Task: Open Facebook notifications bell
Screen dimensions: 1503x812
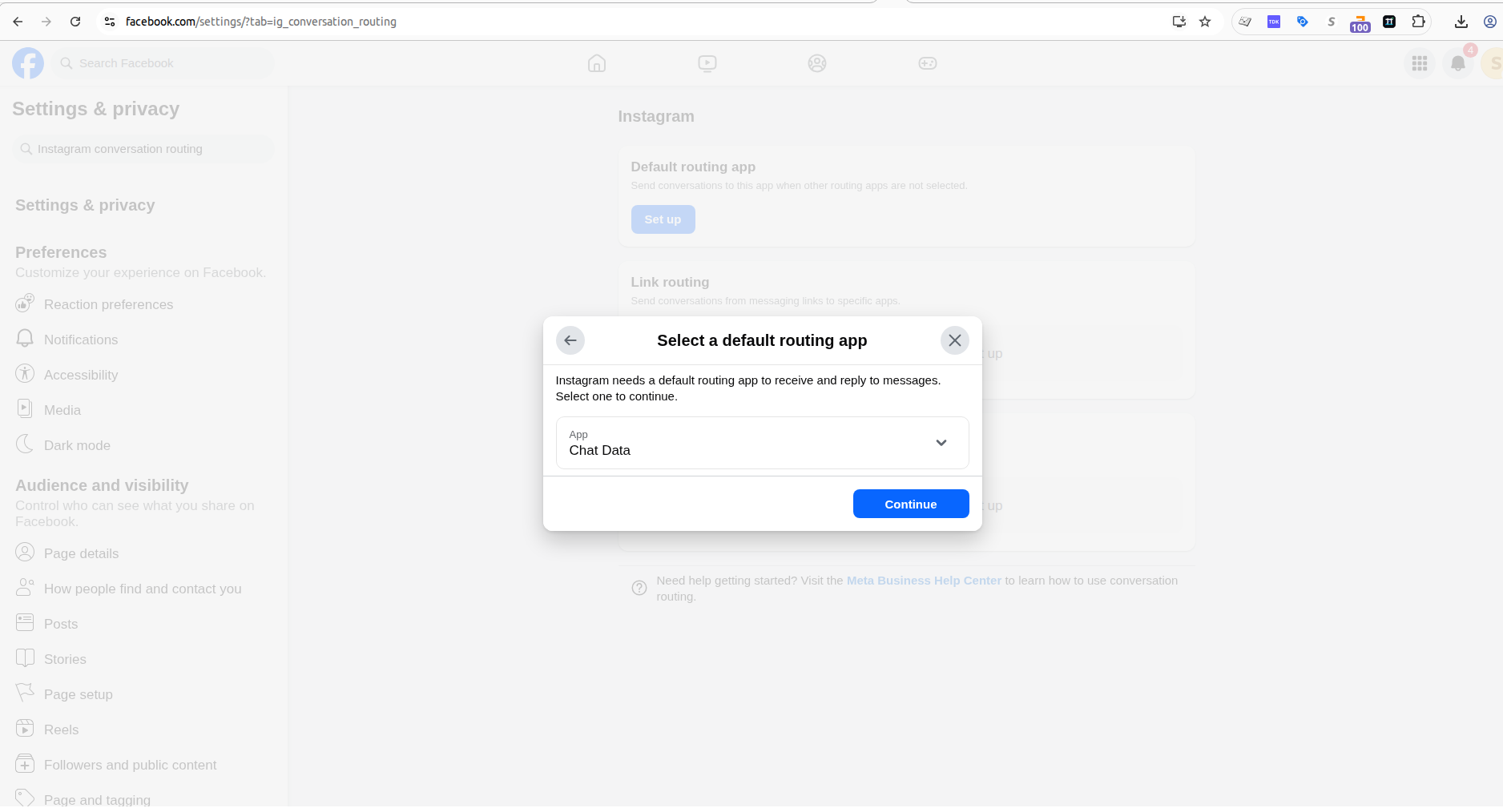Action: [1458, 63]
